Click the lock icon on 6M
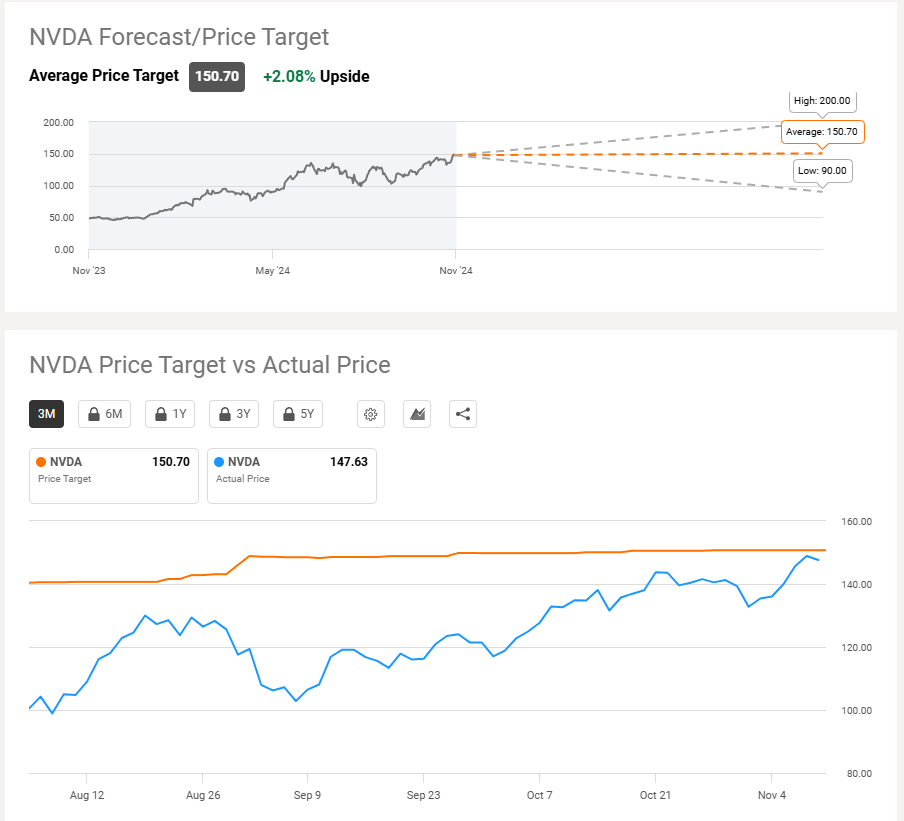Image resolution: width=904 pixels, height=821 pixels. click(x=93, y=414)
